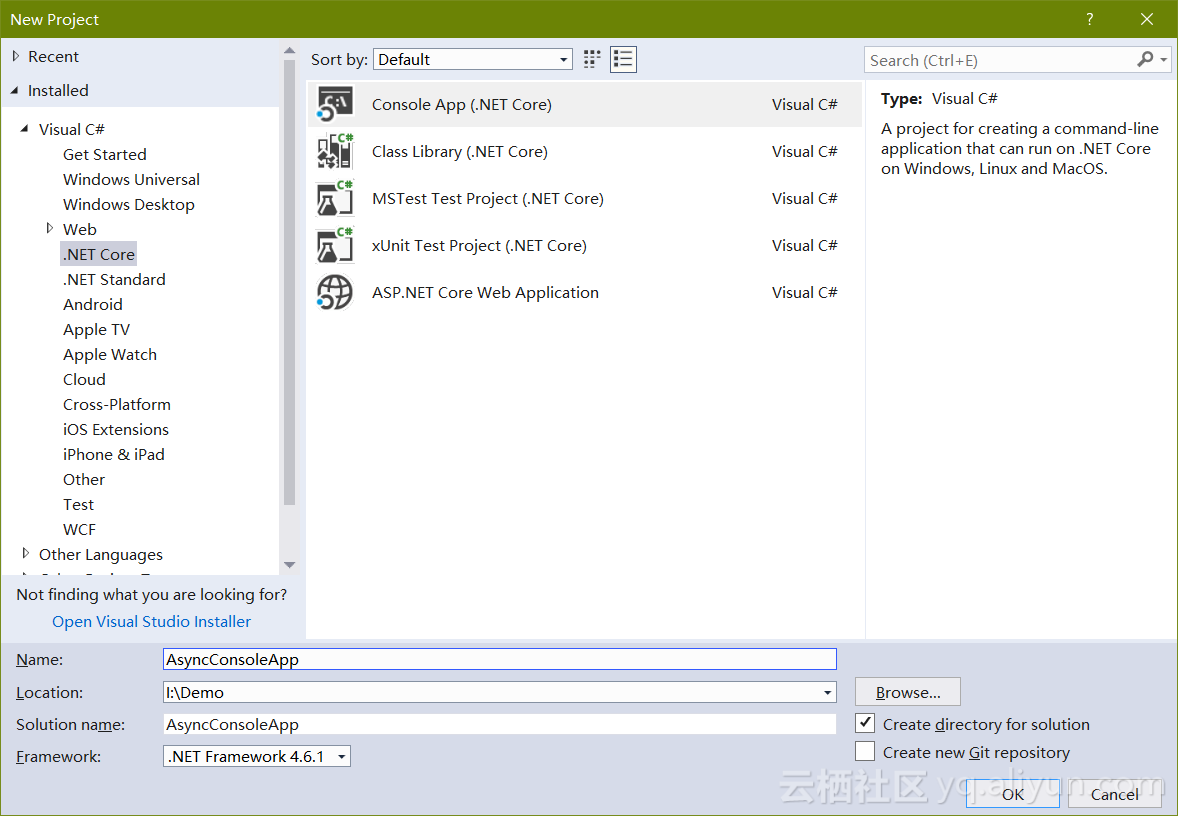
Task: Open the search options dropdown arrow
Action: [1164, 59]
